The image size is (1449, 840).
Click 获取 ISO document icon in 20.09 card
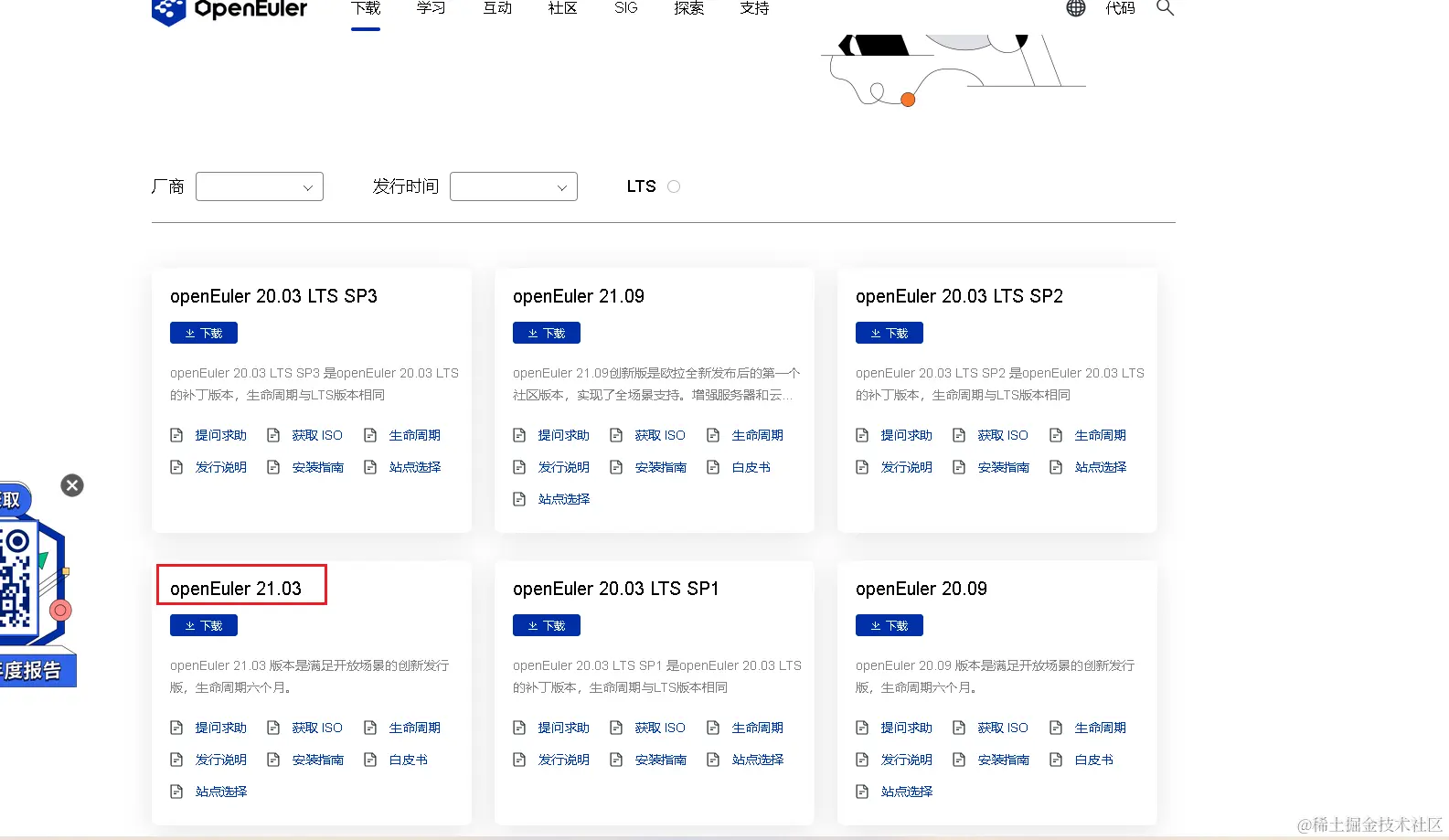(x=959, y=728)
